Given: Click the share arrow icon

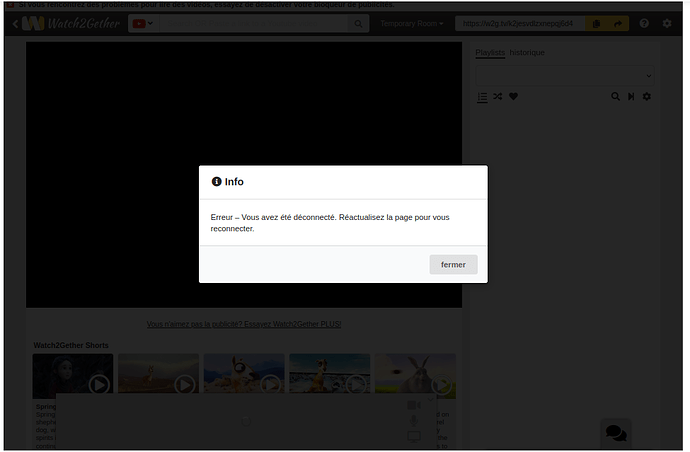Looking at the screenshot, I should pyautogui.click(x=618, y=23).
